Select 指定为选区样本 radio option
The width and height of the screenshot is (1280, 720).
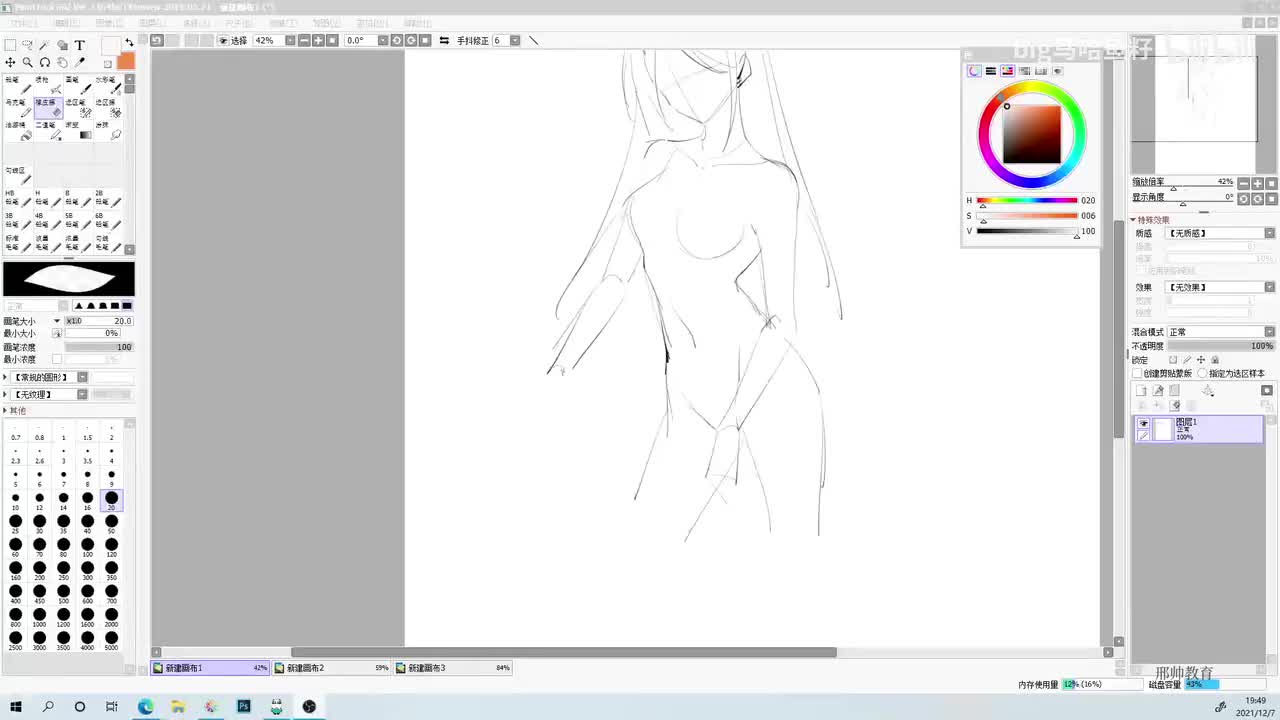point(1202,373)
